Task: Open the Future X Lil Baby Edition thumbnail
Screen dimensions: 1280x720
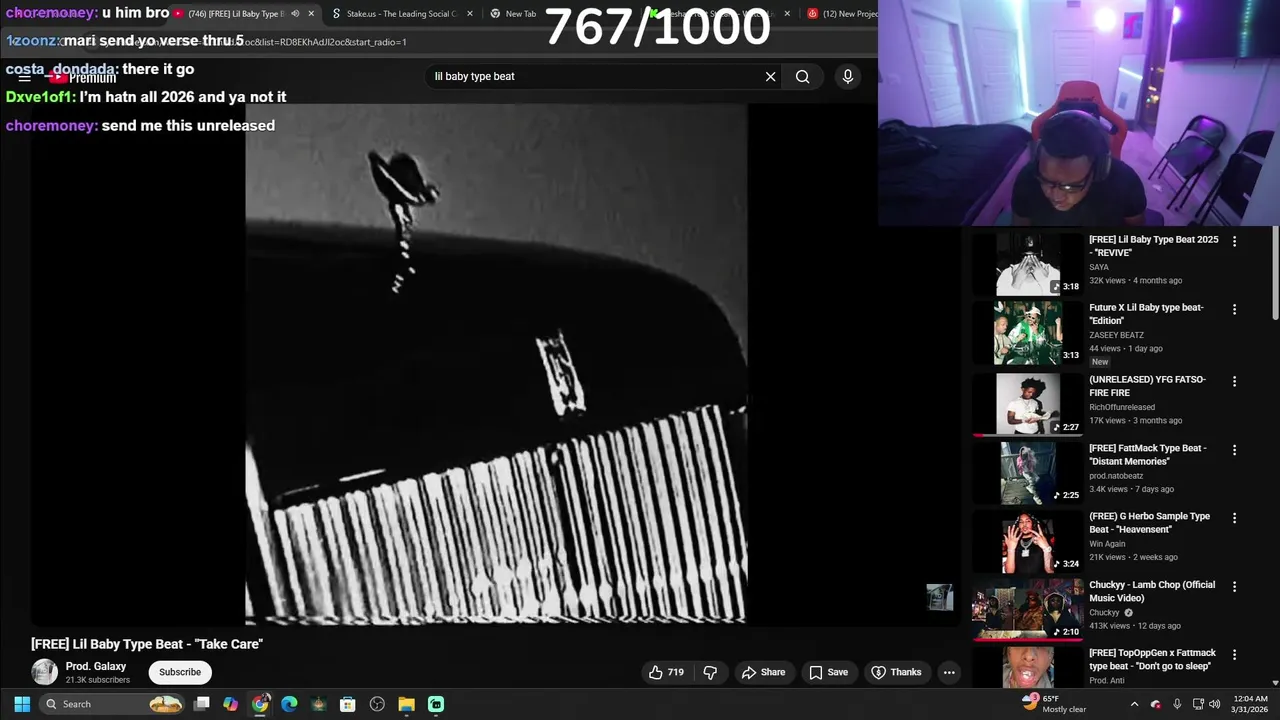Action: pos(1027,333)
